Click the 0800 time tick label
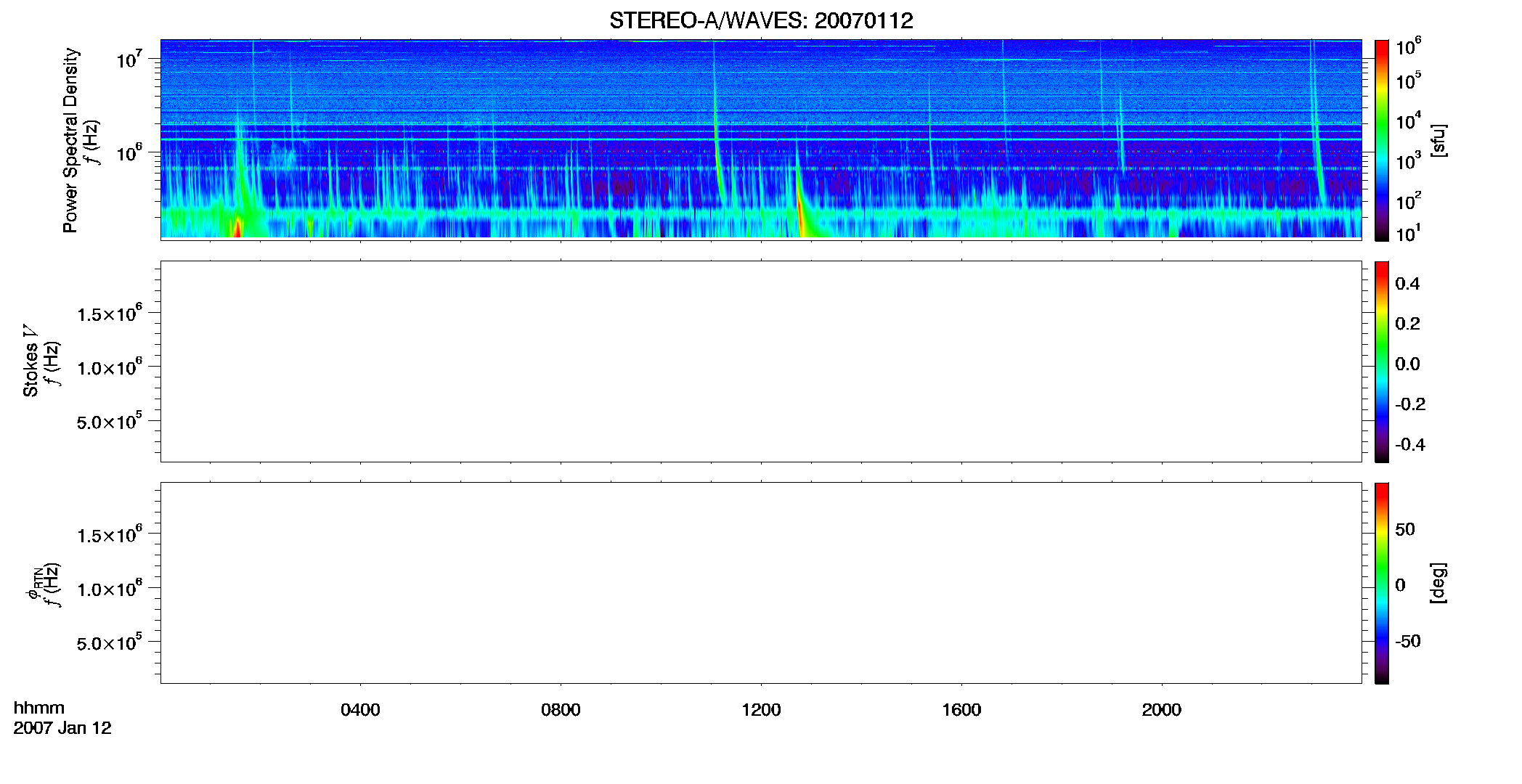The image size is (1522, 784). tap(561, 710)
